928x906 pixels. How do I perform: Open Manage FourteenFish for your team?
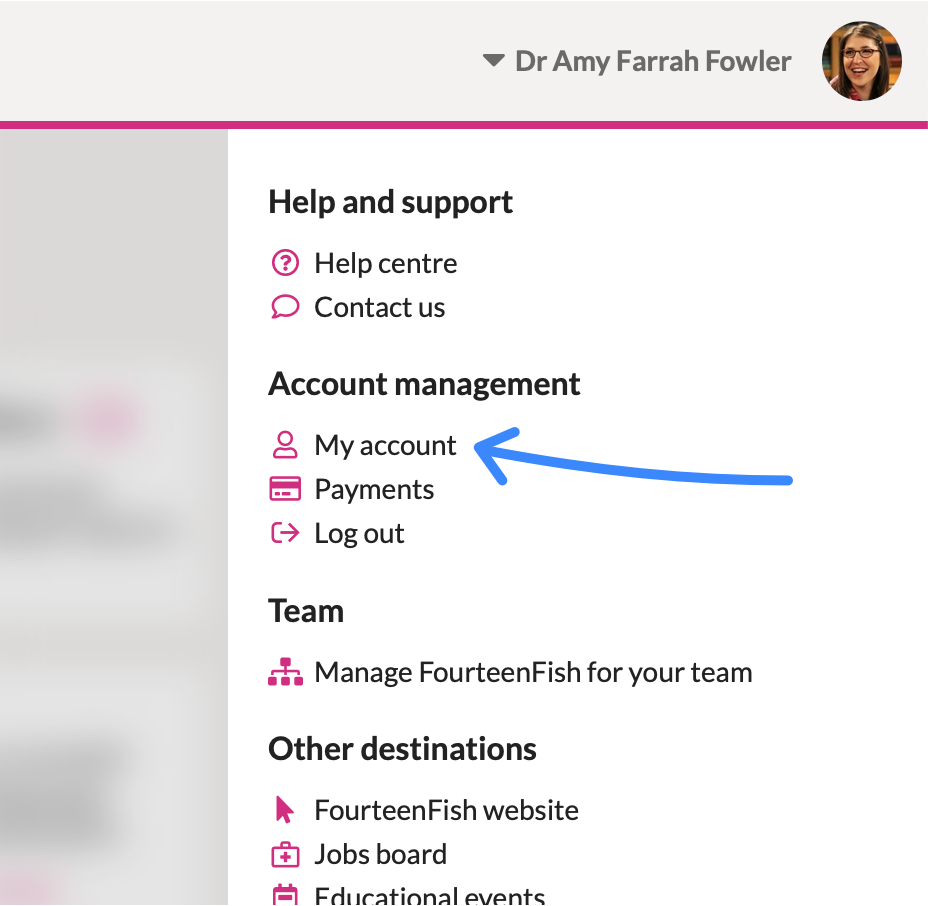(533, 673)
